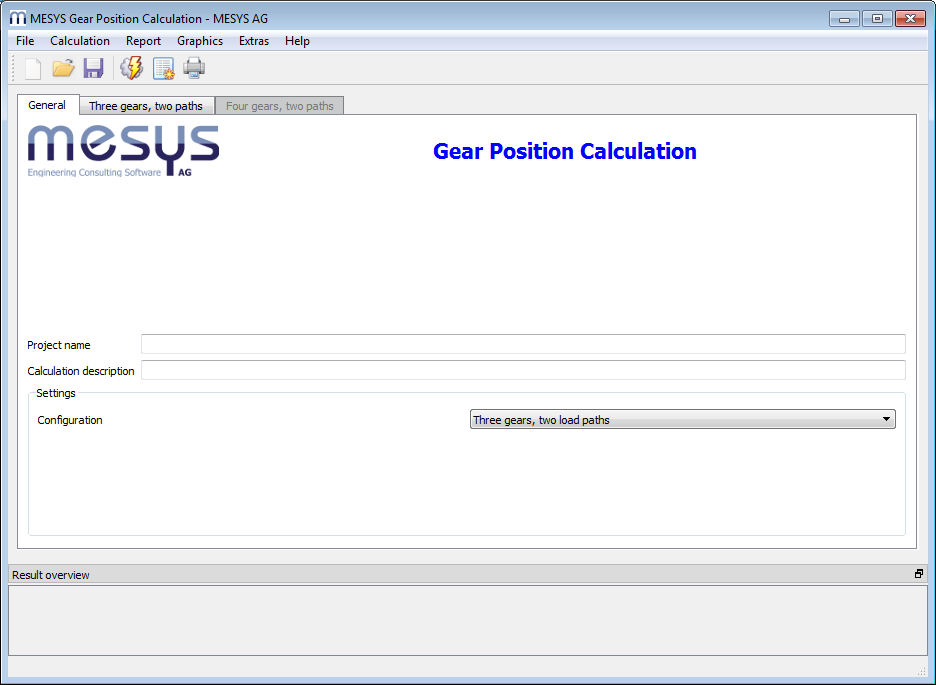
Task: Open the Extras menu
Action: click(x=254, y=41)
